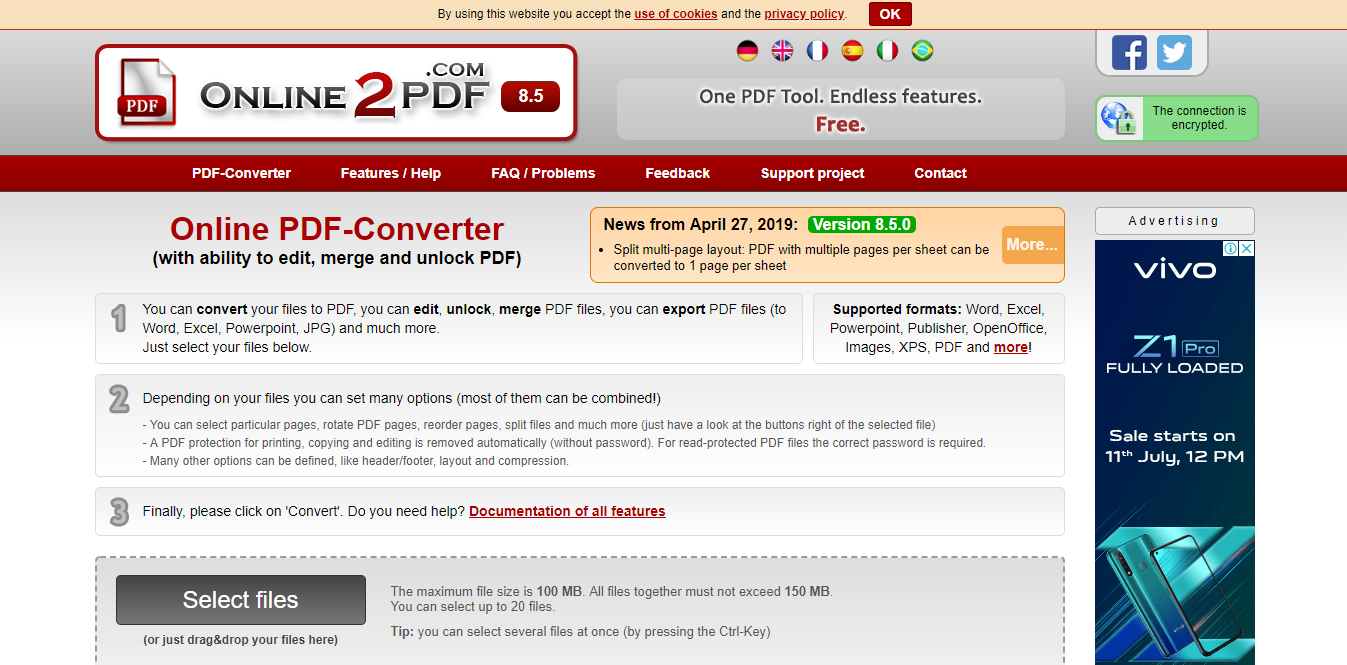Click the 8.5 version badge
Screen dimensions: 1347x665
530,96
